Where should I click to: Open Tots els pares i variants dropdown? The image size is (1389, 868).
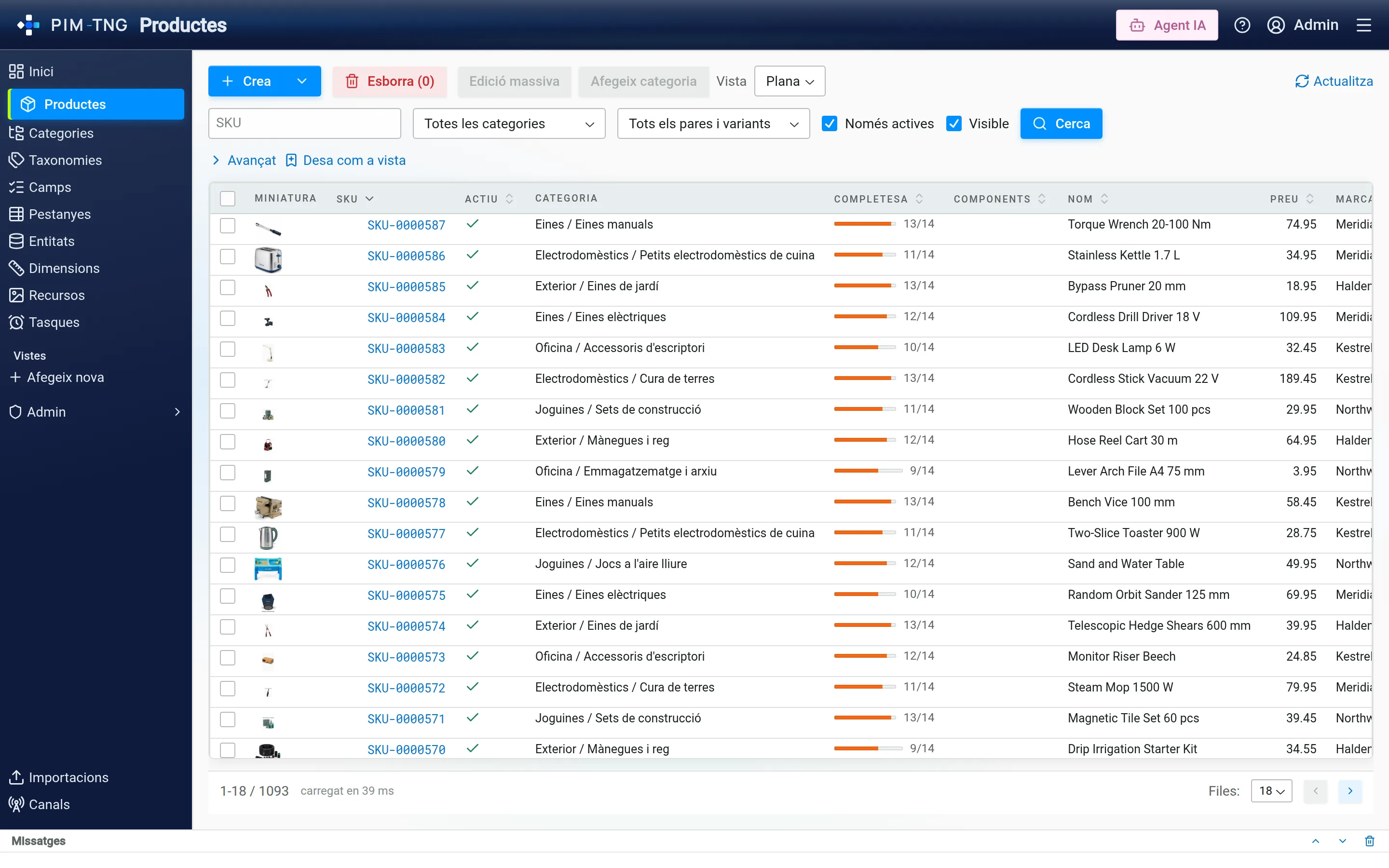click(713, 123)
